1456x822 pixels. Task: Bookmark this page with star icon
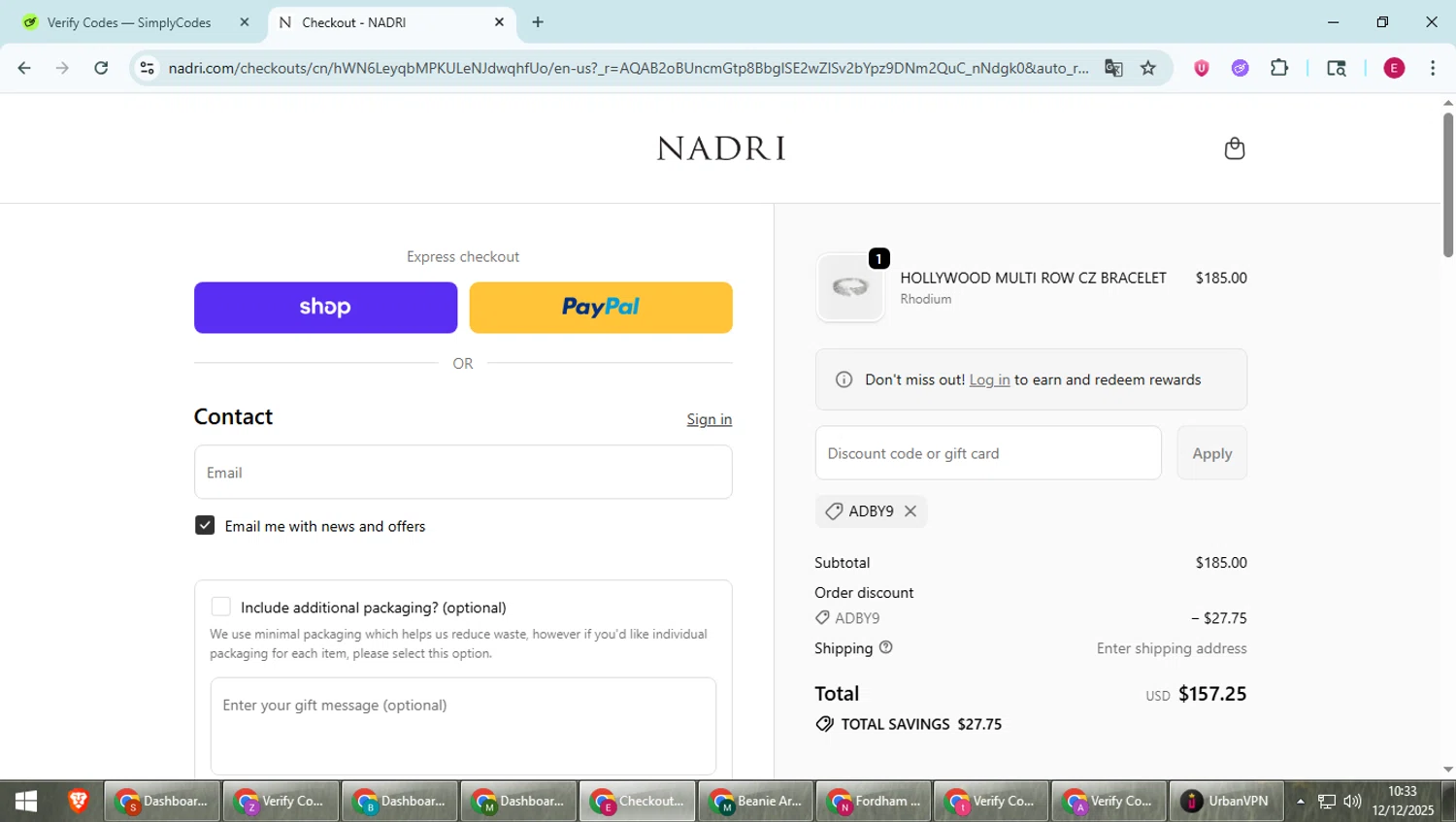[x=1148, y=68]
